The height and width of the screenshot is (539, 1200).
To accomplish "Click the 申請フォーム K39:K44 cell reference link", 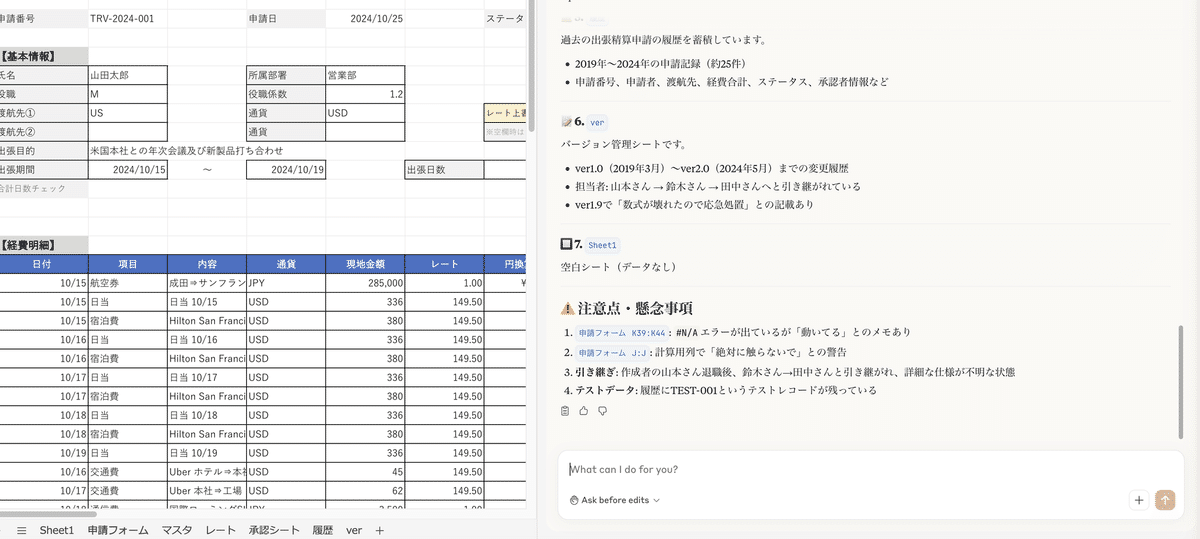I will tap(620, 333).
